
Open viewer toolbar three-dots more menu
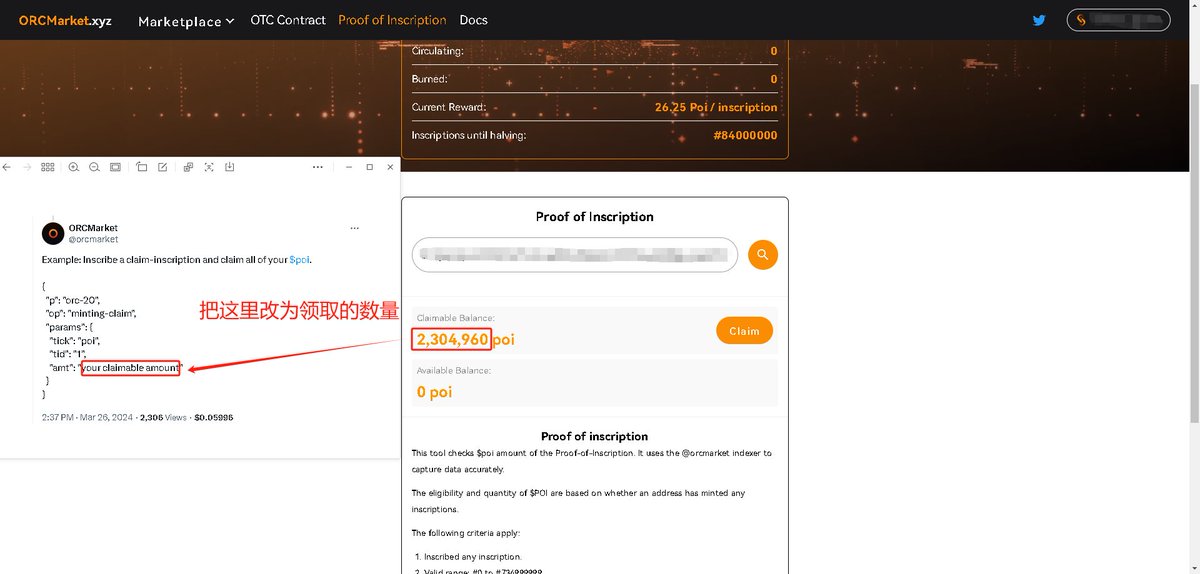click(x=318, y=167)
